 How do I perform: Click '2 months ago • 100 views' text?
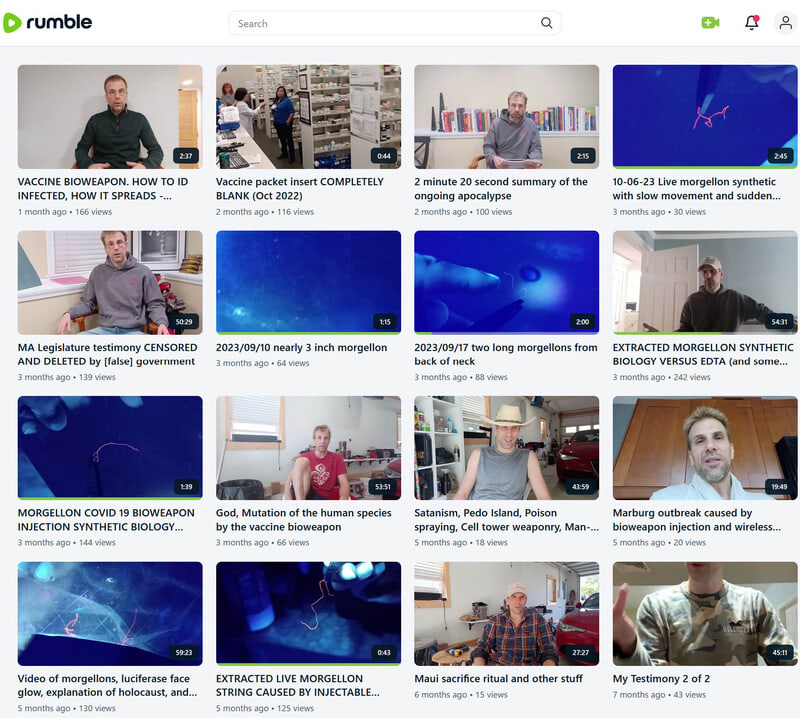pos(463,212)
